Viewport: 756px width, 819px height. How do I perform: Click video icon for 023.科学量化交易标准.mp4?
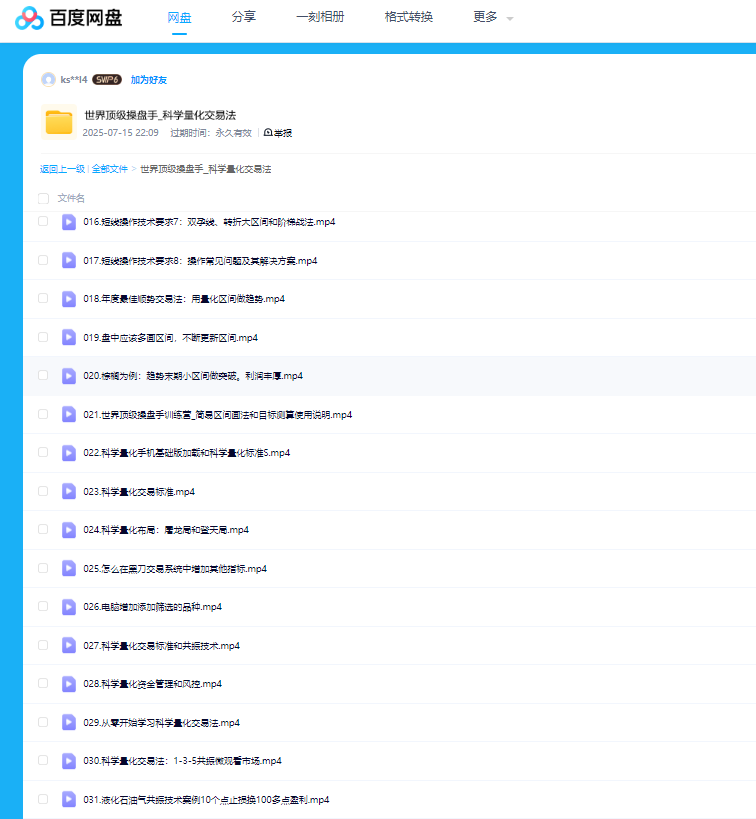point(69,491)
